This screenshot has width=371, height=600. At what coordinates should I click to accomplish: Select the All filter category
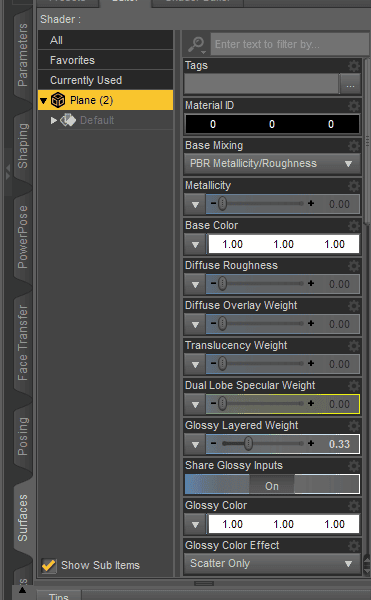105,40
